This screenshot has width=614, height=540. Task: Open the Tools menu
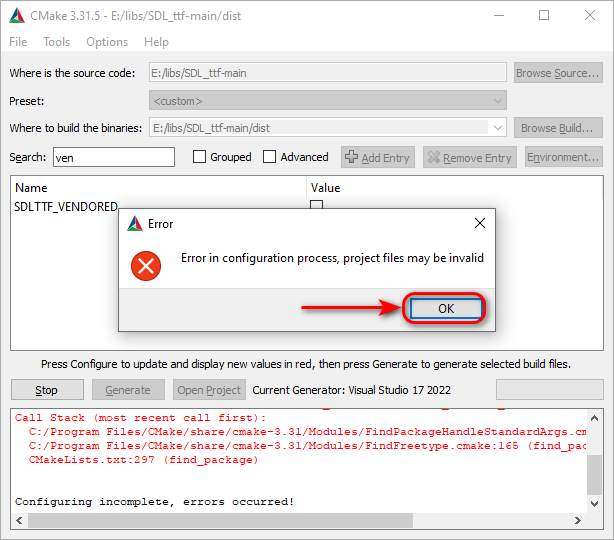pos(56,42)
